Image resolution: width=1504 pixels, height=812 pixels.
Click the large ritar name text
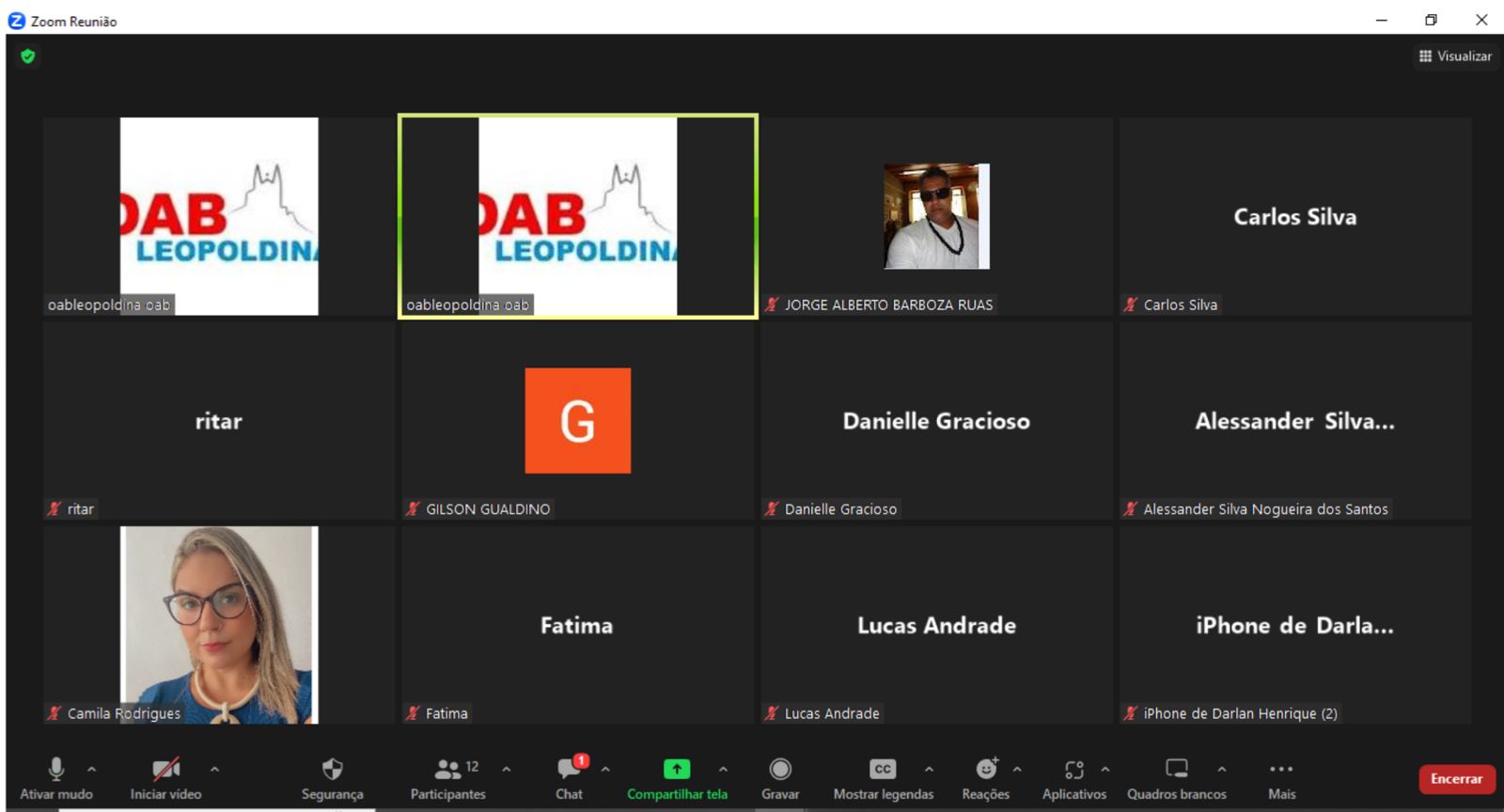pos(219,421)
